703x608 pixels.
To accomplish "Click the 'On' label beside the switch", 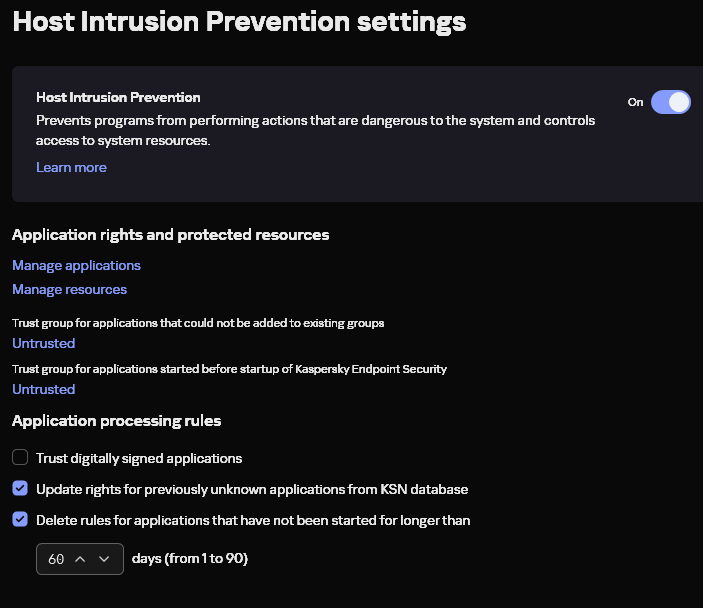I will pos(635,102).
